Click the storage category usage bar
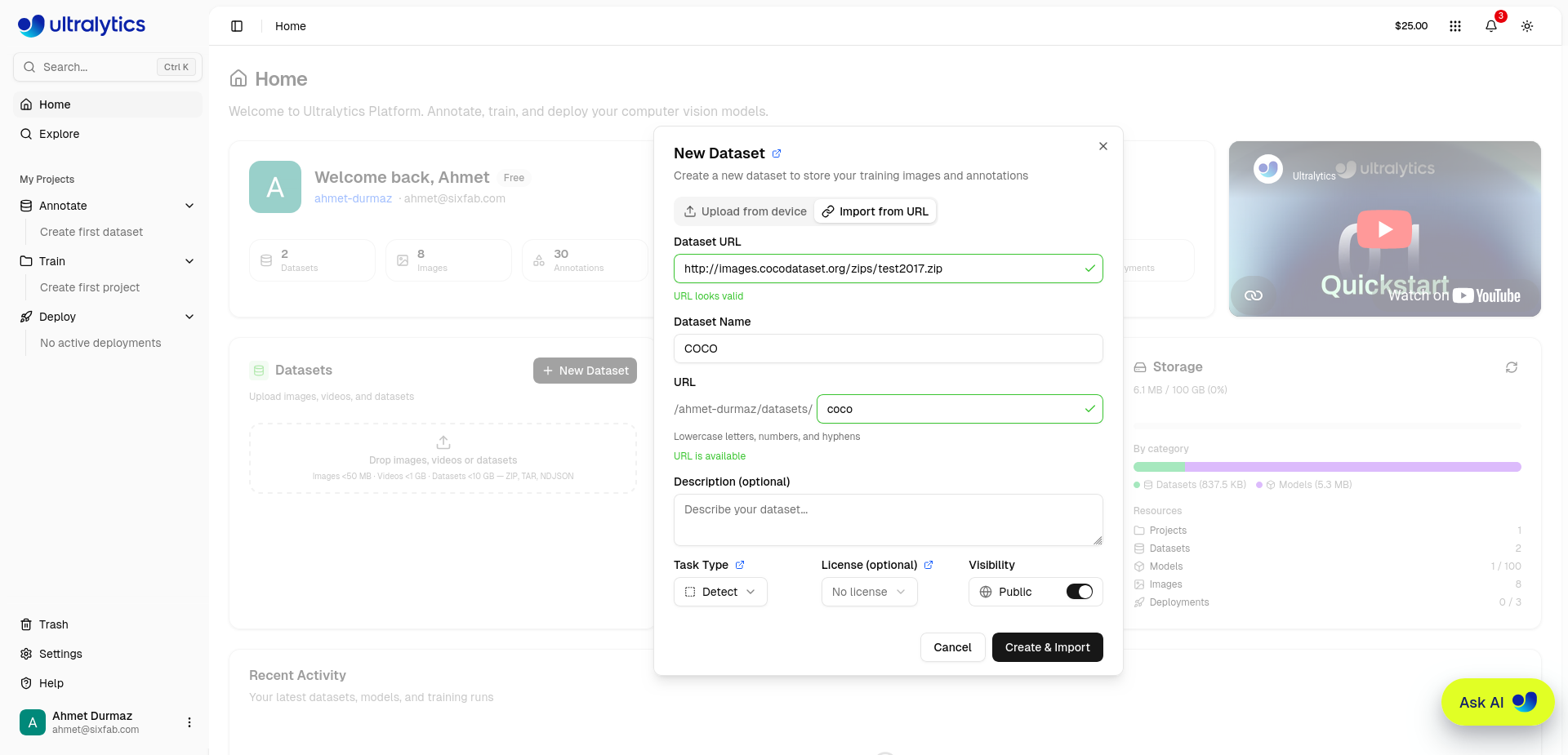This screenshot has height=755, width=1568. [x=1327, y=467]
